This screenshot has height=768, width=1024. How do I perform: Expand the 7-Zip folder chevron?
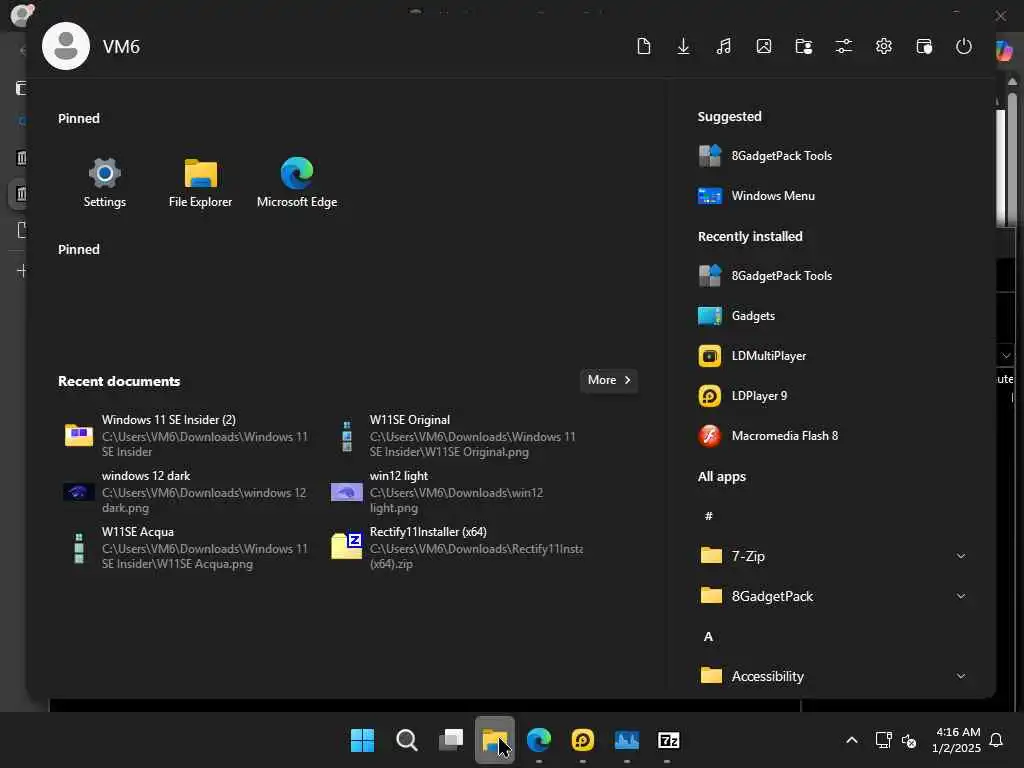click(961, 556)
